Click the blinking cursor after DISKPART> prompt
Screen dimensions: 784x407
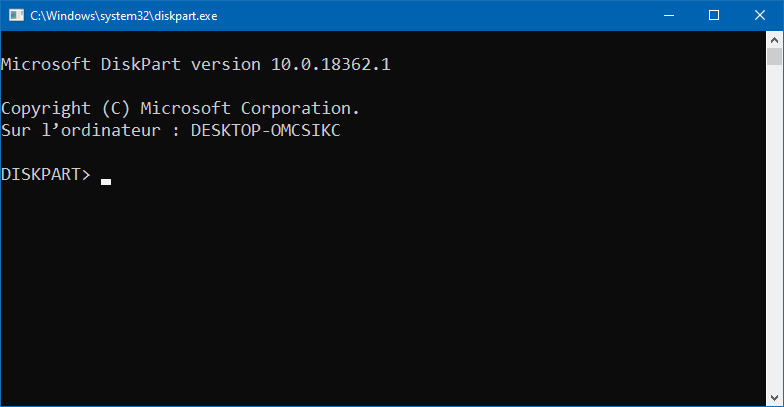(106, 182)
